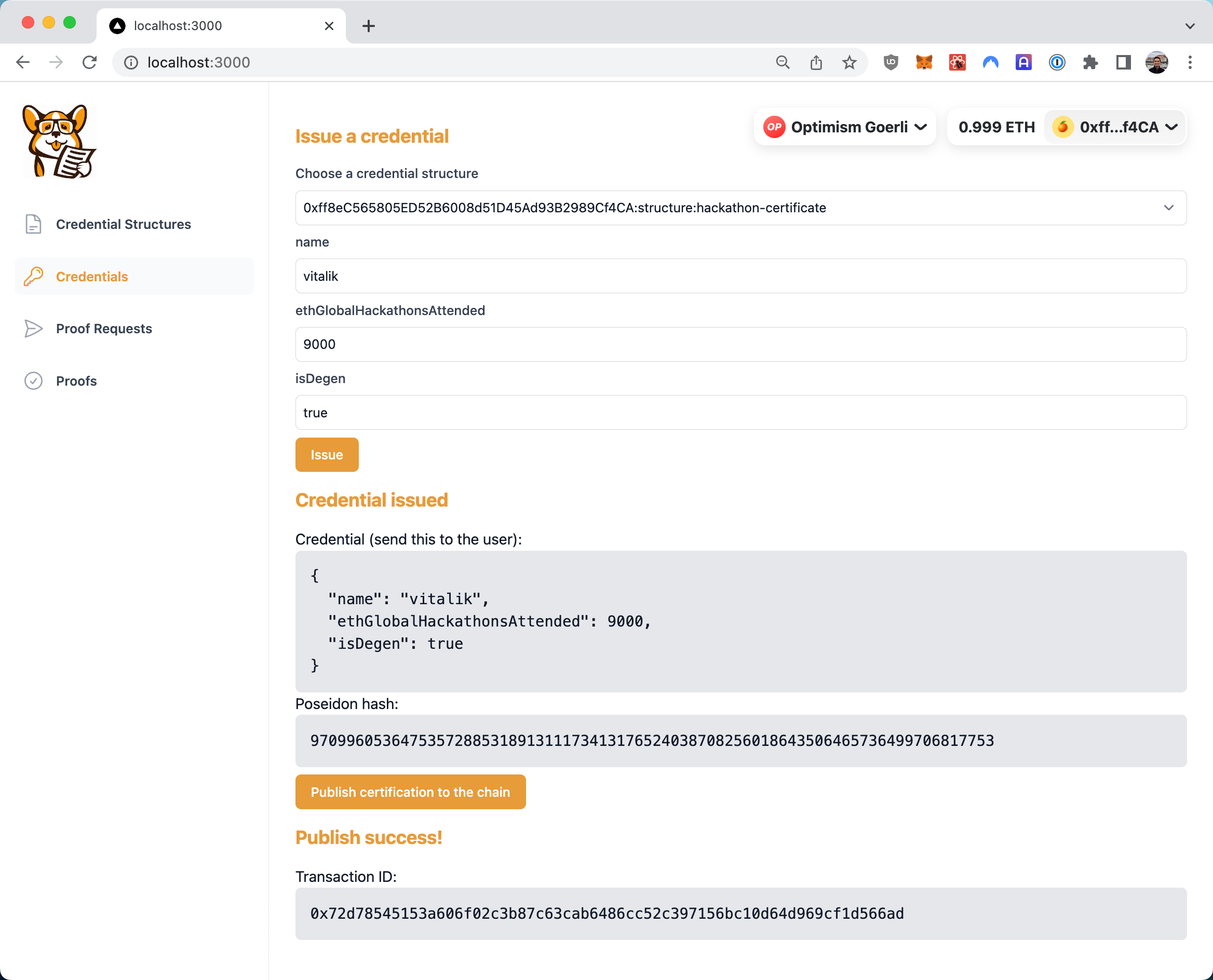Click the Proof Requests menu item
Screen dimensions: 1213x980
(x=104, y=328)
